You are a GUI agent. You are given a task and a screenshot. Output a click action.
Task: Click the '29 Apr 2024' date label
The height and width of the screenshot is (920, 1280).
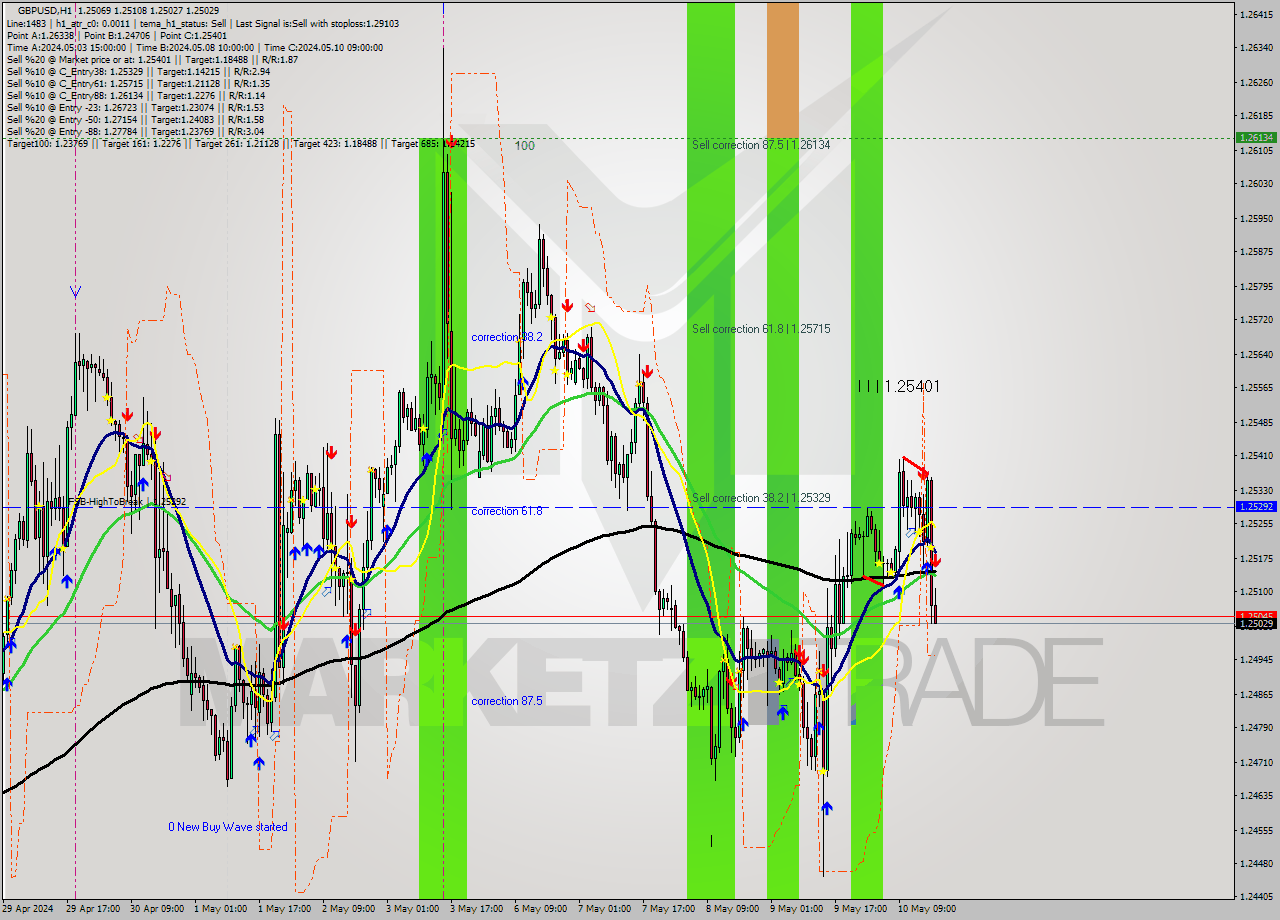tap(28, 909)
